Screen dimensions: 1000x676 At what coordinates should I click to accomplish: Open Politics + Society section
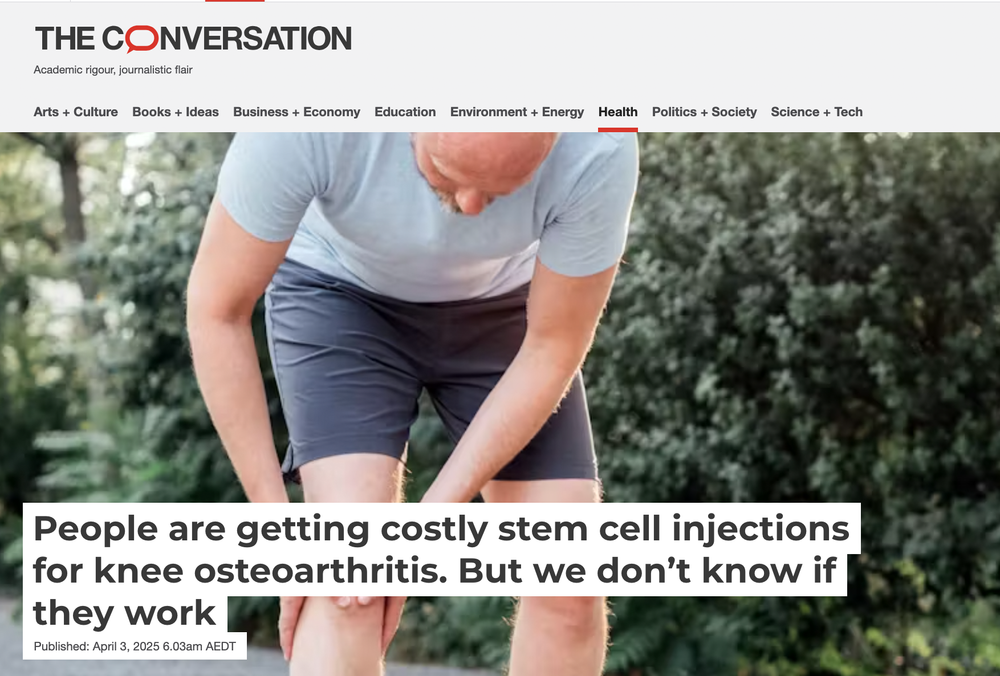click(x=704, y=112)
